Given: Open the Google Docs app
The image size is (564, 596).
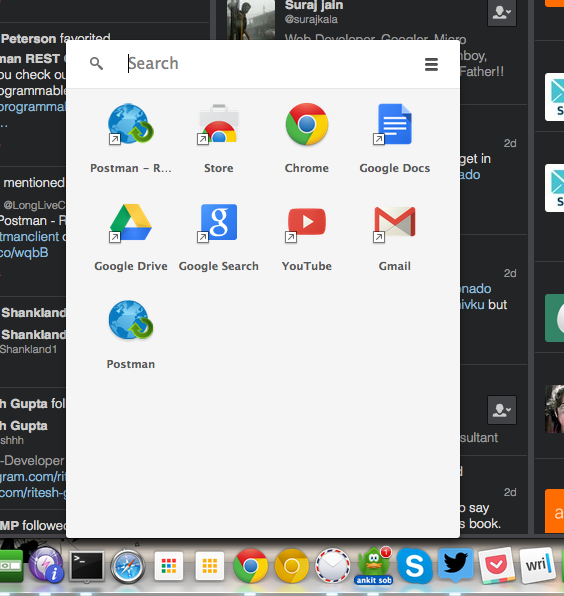Looking at the screenshot, I should [394, 138].
